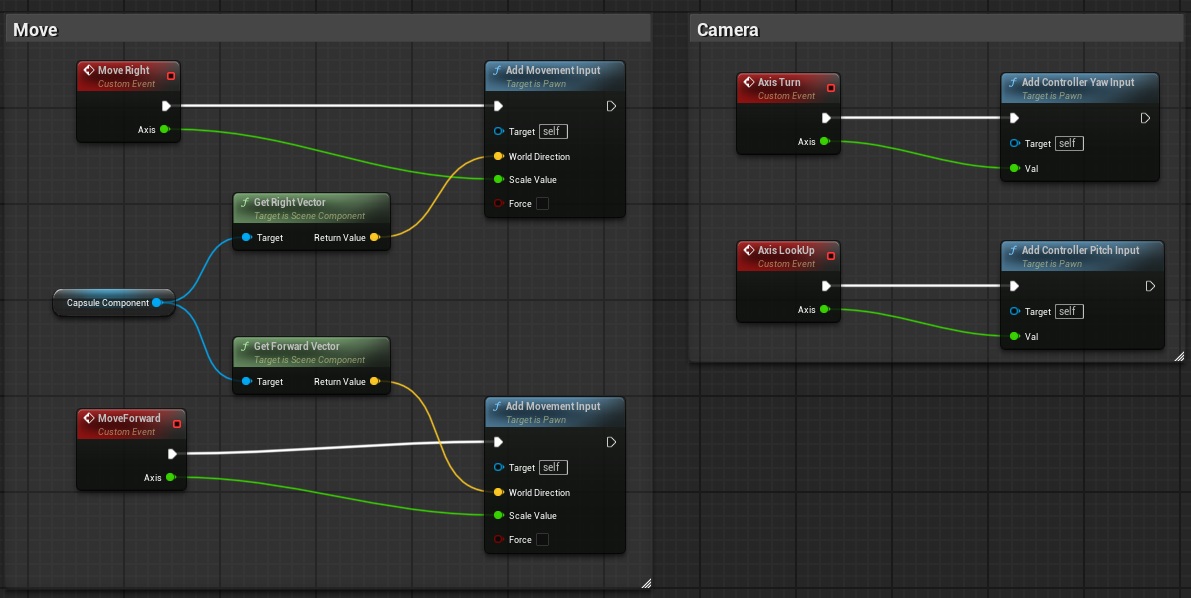Click the Val pin on Add Controller Yaw Input
The height and width of the screenshot is (598, 1191).
1015,168
